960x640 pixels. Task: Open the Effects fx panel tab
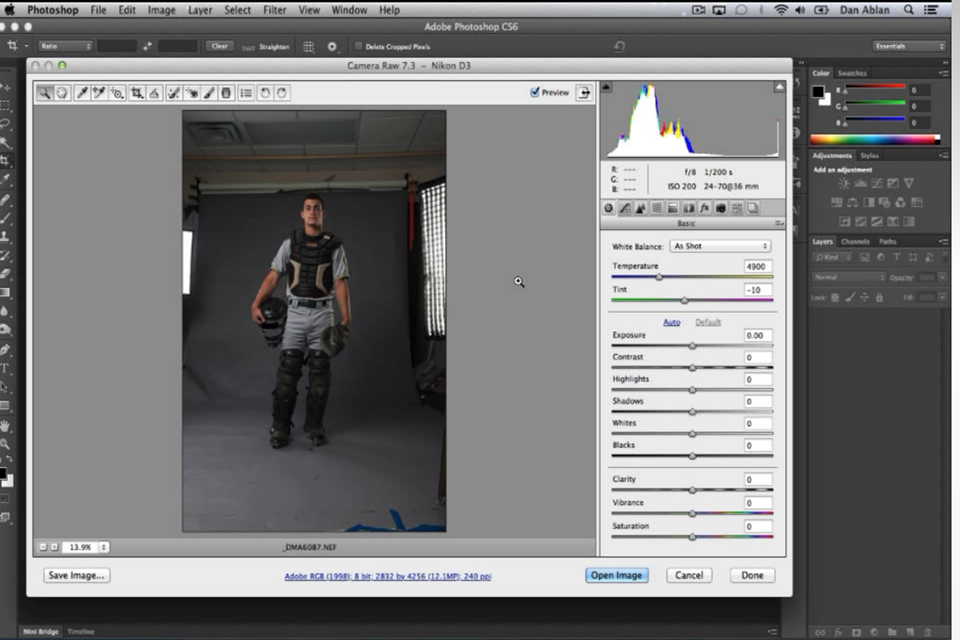(704, 208)
